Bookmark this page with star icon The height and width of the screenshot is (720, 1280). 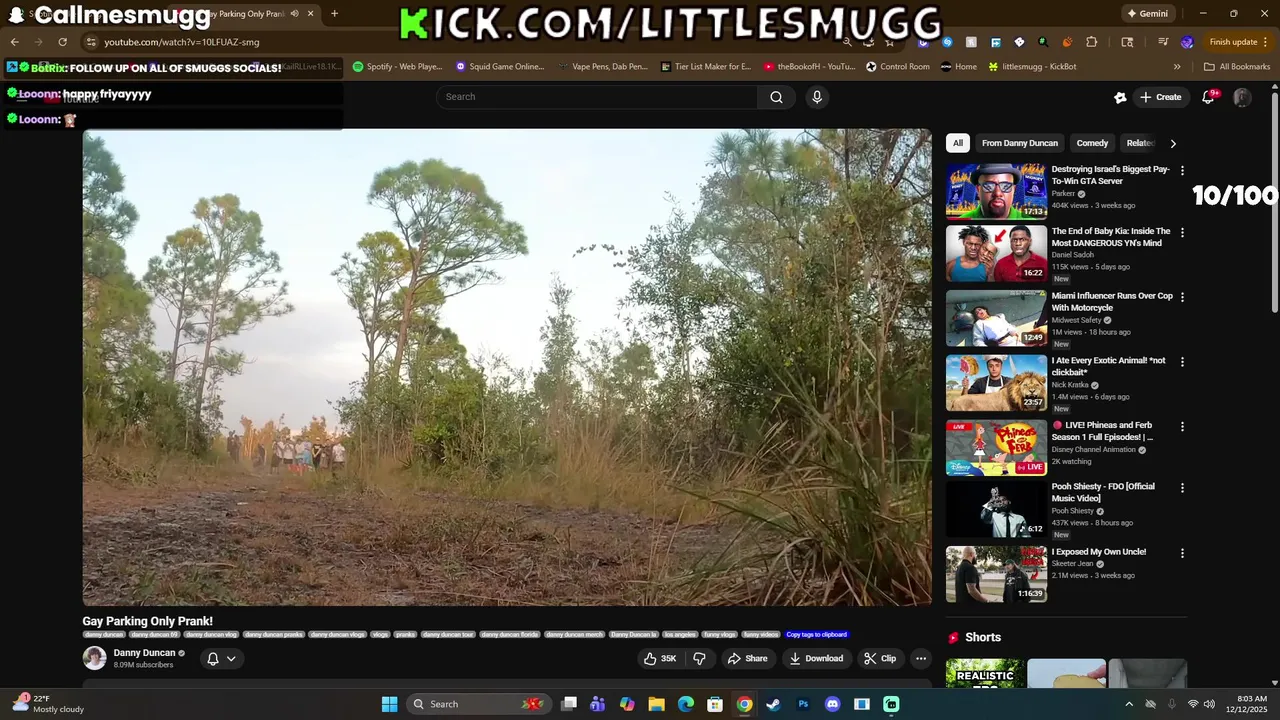[x=890, y=42]
